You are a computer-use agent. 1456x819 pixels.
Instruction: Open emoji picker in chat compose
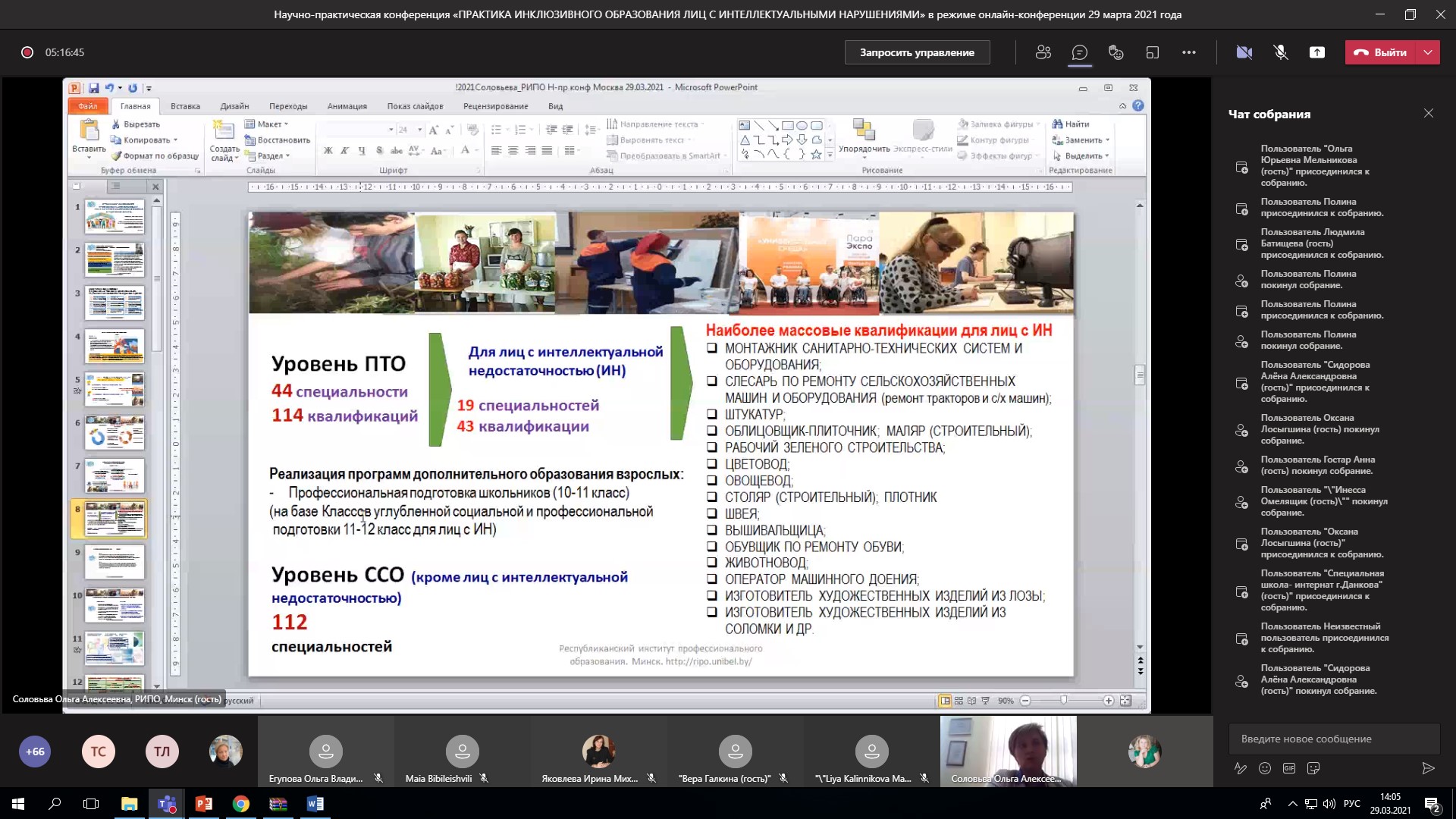pyautogui.click(x=1265, y=768)
